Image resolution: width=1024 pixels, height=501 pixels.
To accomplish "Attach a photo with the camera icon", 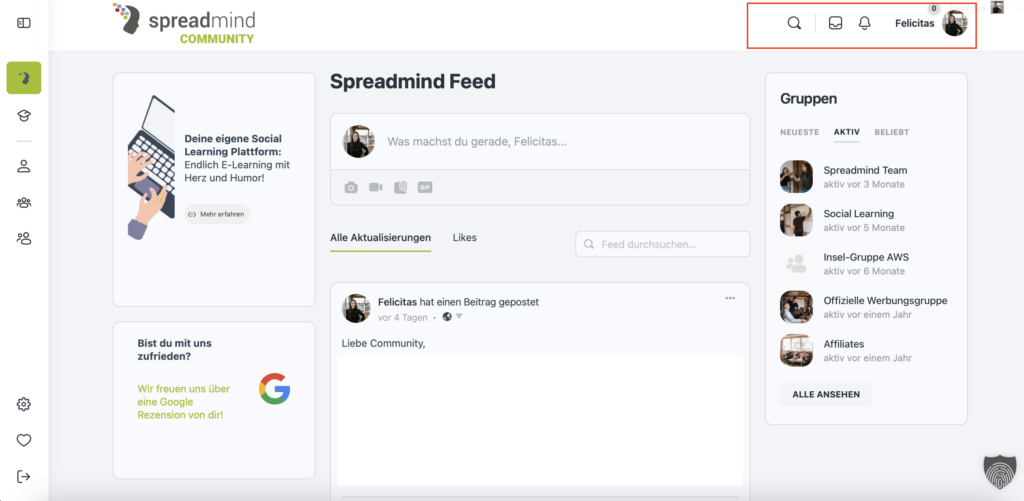I will click(351, 187).
